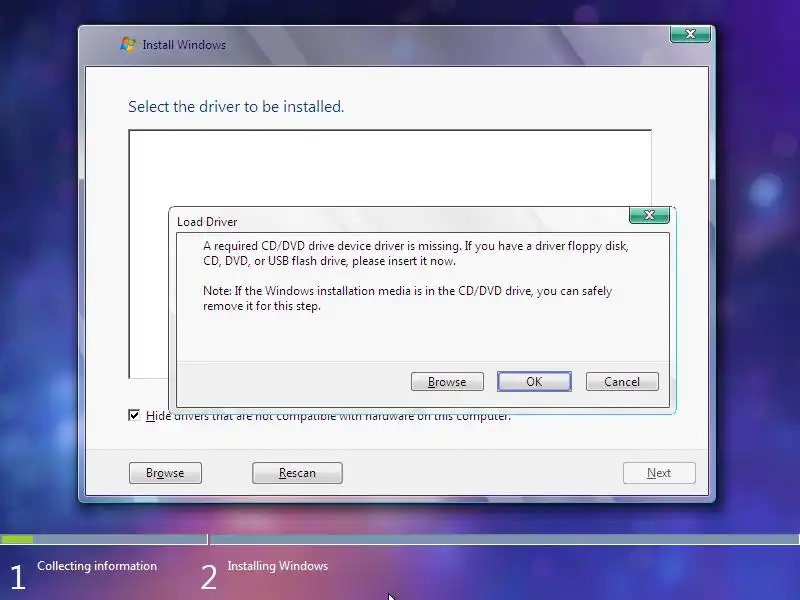Viewport: 800px width, 600px height.
Task: Click Browse in the Load Driver dialog
Action: tap(447, 382)
